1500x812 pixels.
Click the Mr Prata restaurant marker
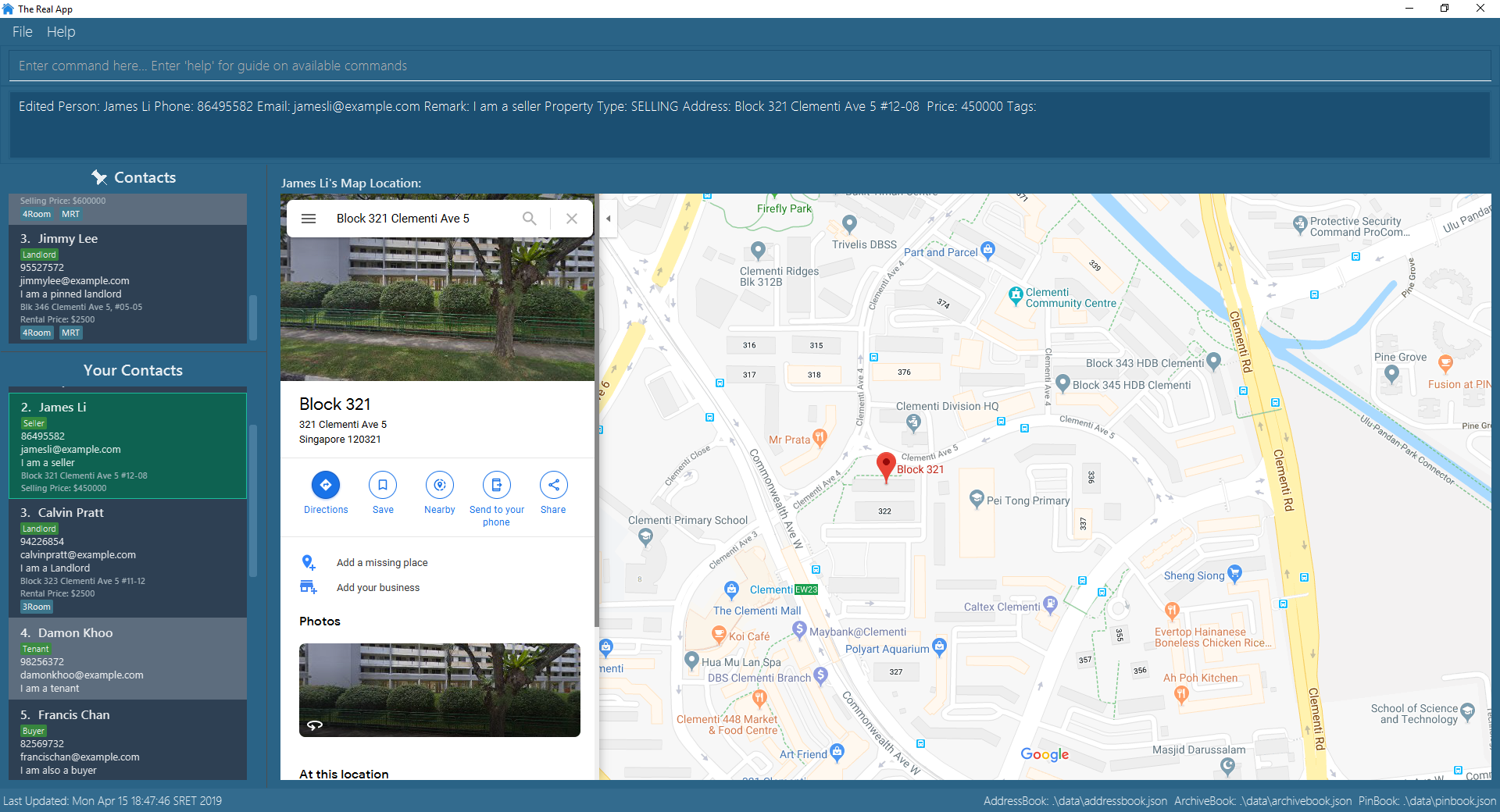[820, 438]
